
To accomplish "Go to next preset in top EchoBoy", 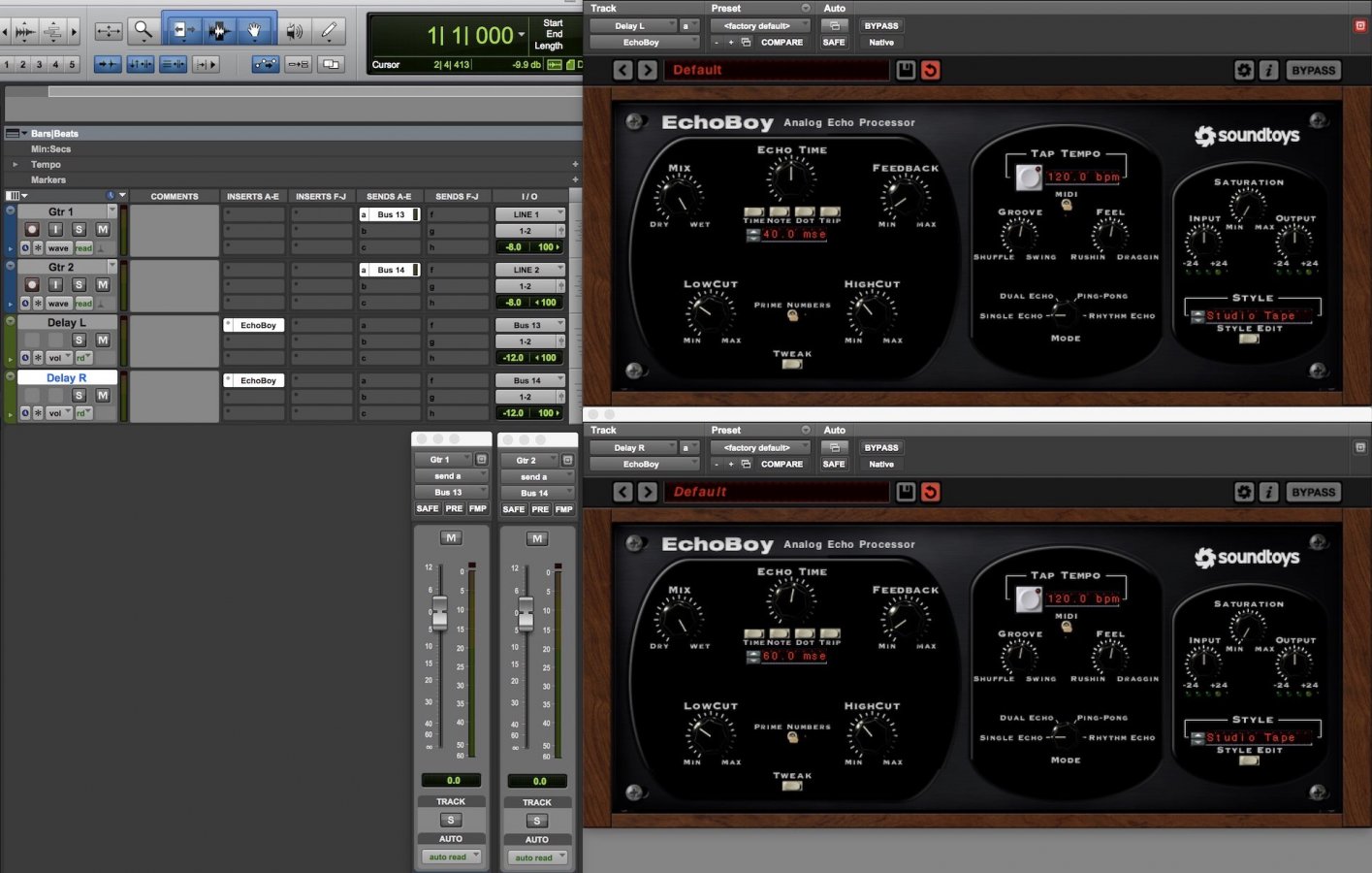I will click(x=648, y=70).
